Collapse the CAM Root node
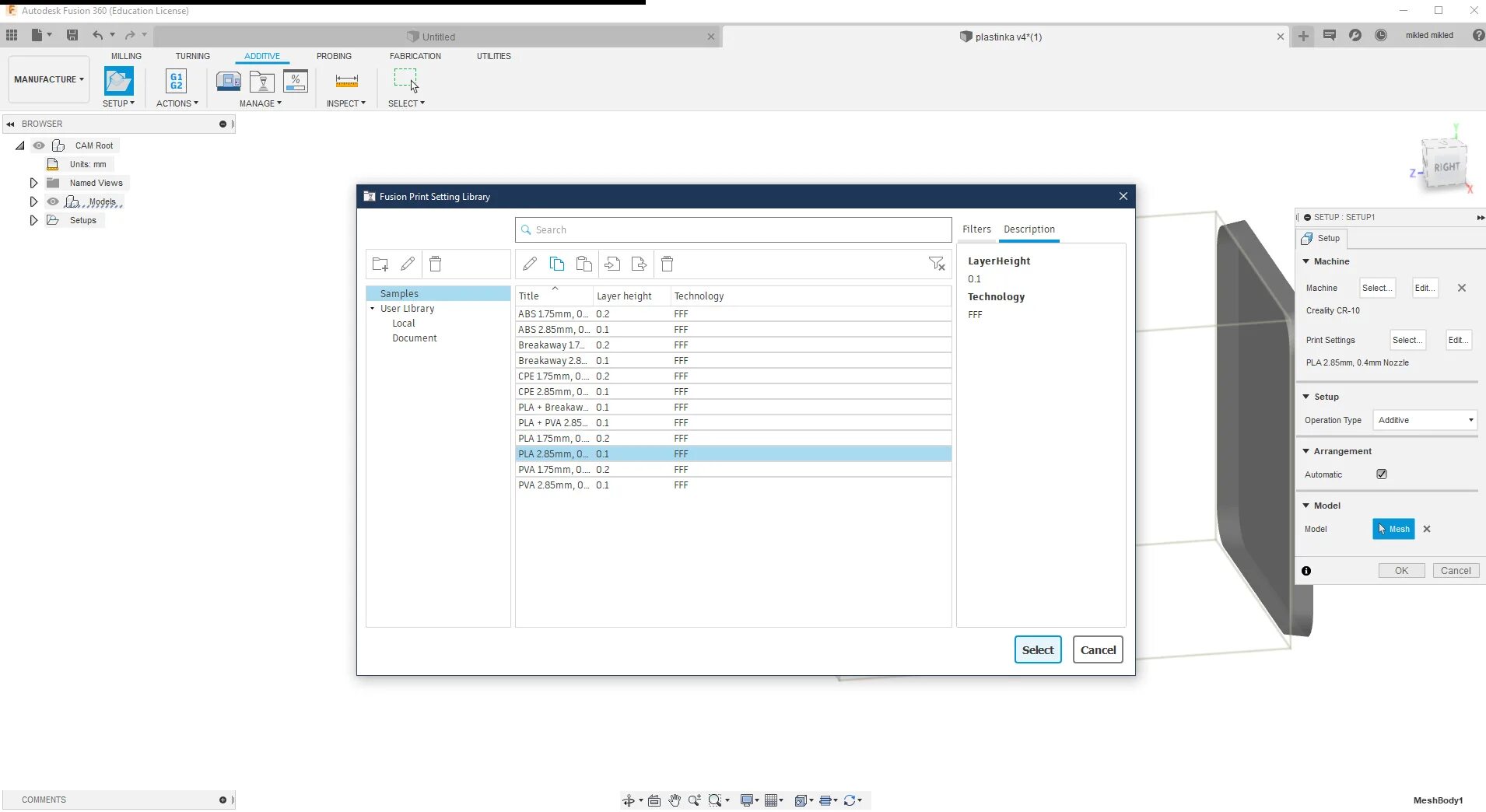The width and height of the screenshot is (1486, 812). click(20, 145)
